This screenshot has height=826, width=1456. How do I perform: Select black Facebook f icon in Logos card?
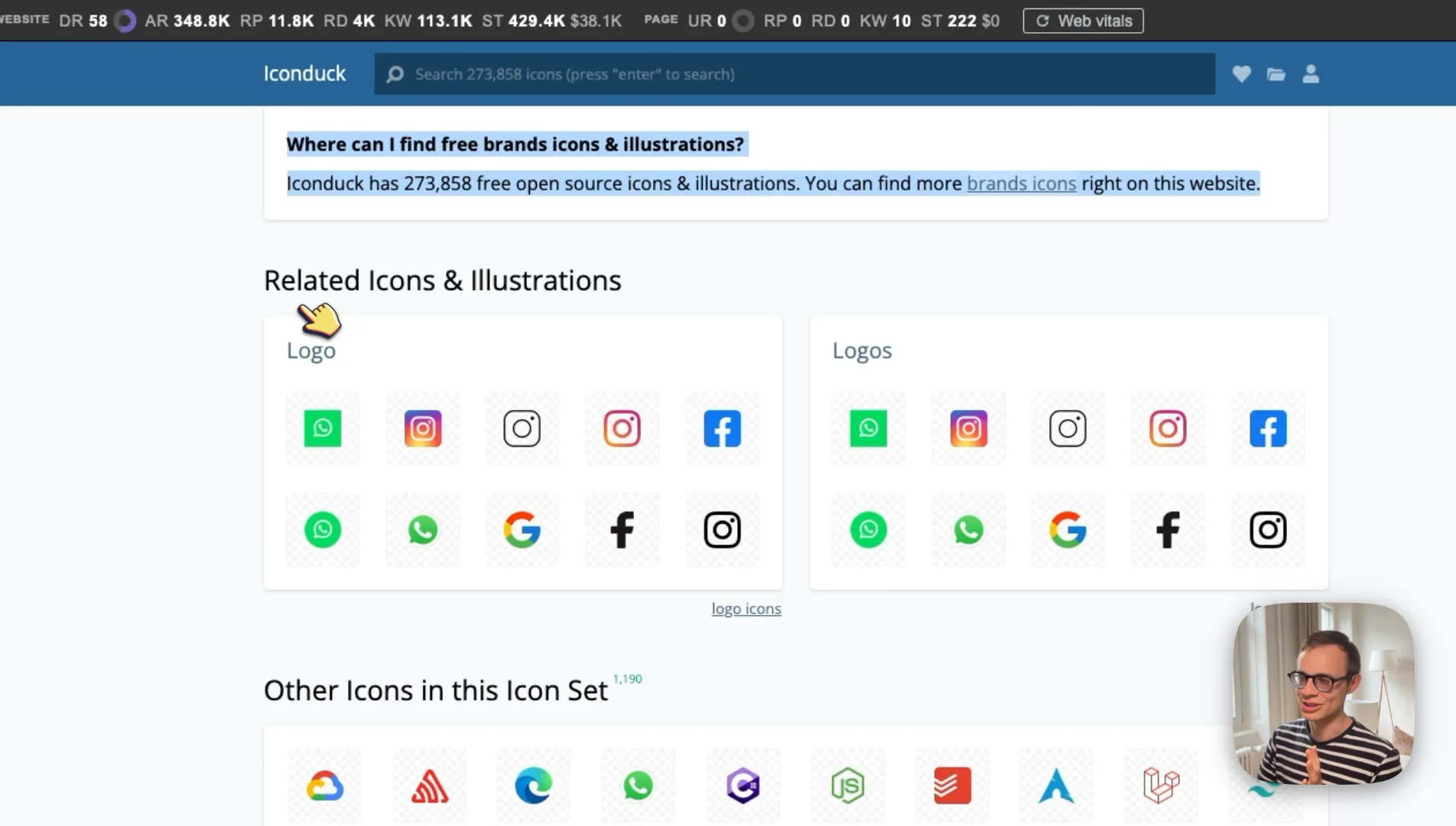(1168, 529)
